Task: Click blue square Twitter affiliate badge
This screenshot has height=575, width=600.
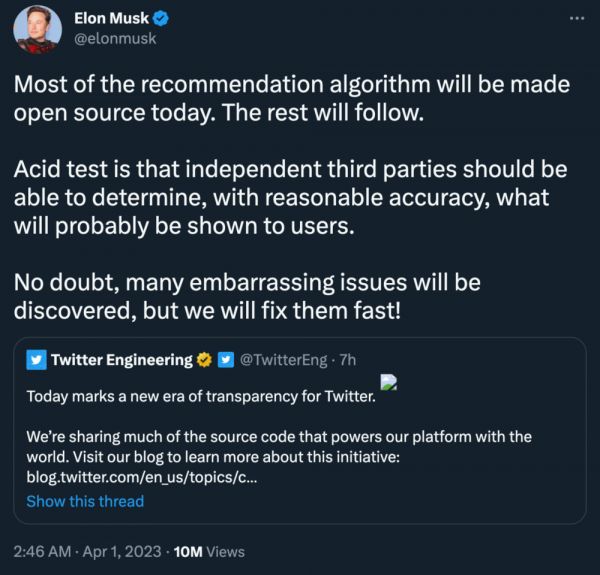Action: click(x=225, y=360)
